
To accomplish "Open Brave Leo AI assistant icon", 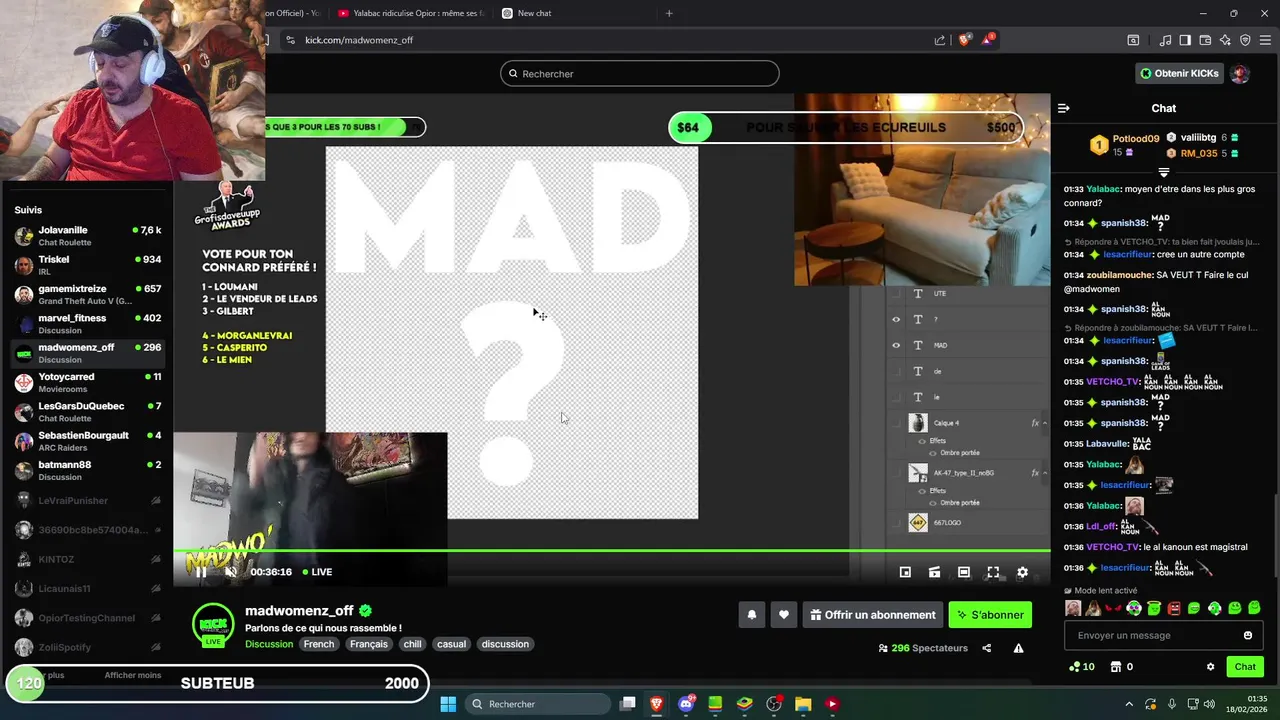I will coord(1225,40).
